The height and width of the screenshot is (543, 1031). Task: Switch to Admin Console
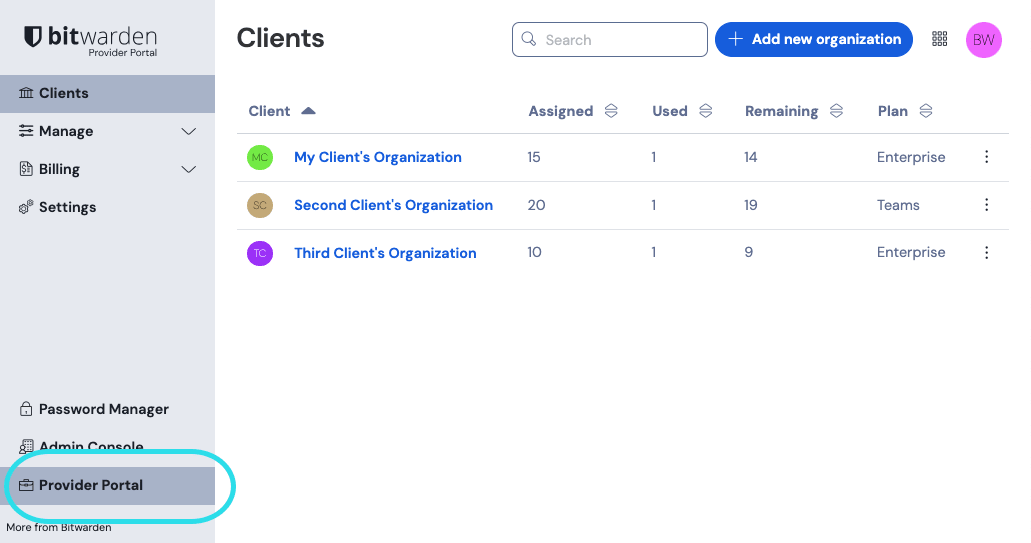107,447
